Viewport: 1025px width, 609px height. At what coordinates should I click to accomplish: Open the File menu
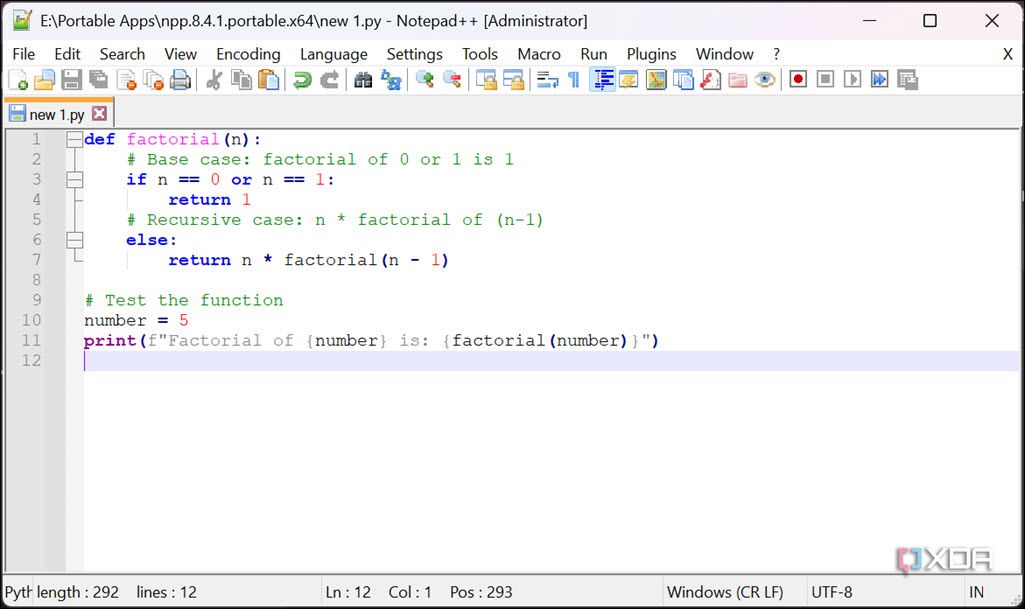pos(24,54)
